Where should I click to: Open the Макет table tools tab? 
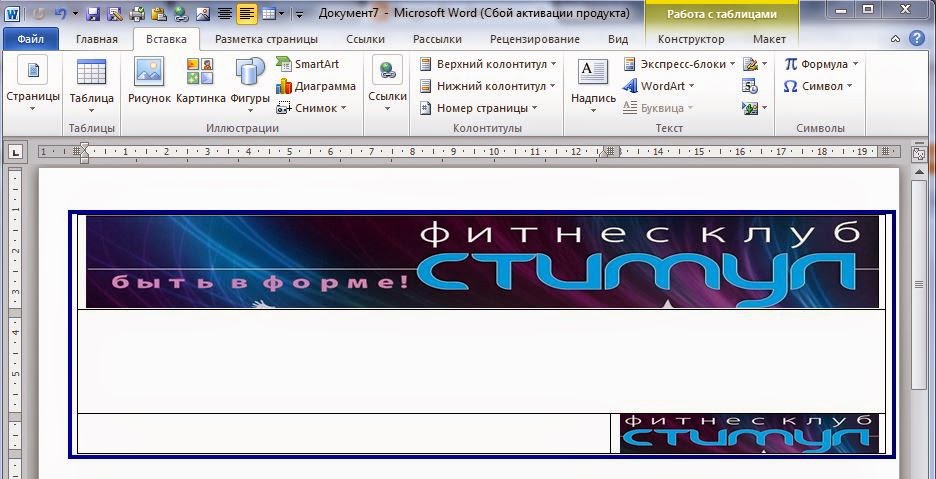(769, 39)
